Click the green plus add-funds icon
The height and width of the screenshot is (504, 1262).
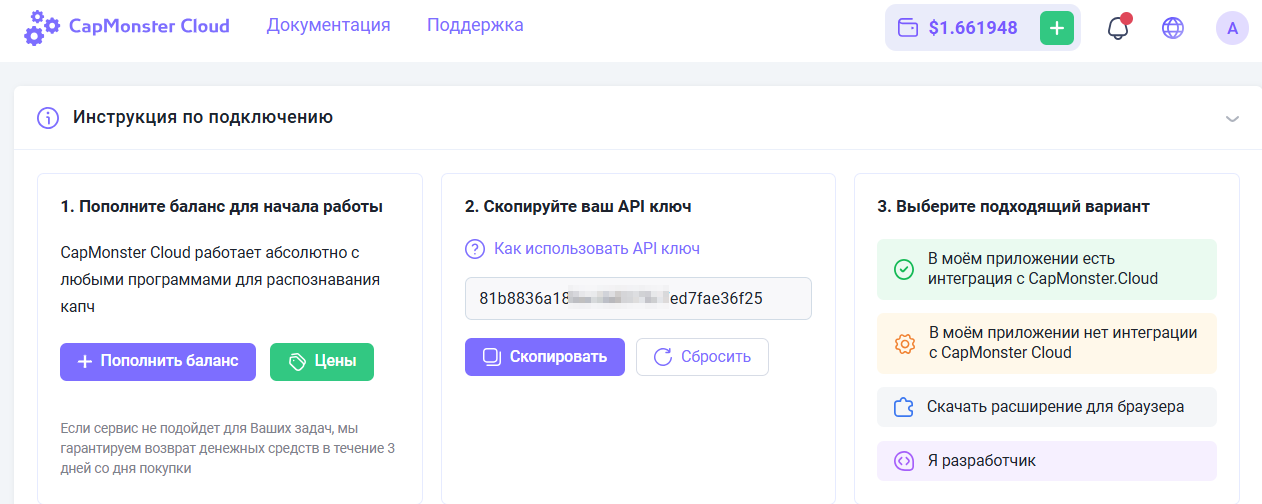point(1056,28)
